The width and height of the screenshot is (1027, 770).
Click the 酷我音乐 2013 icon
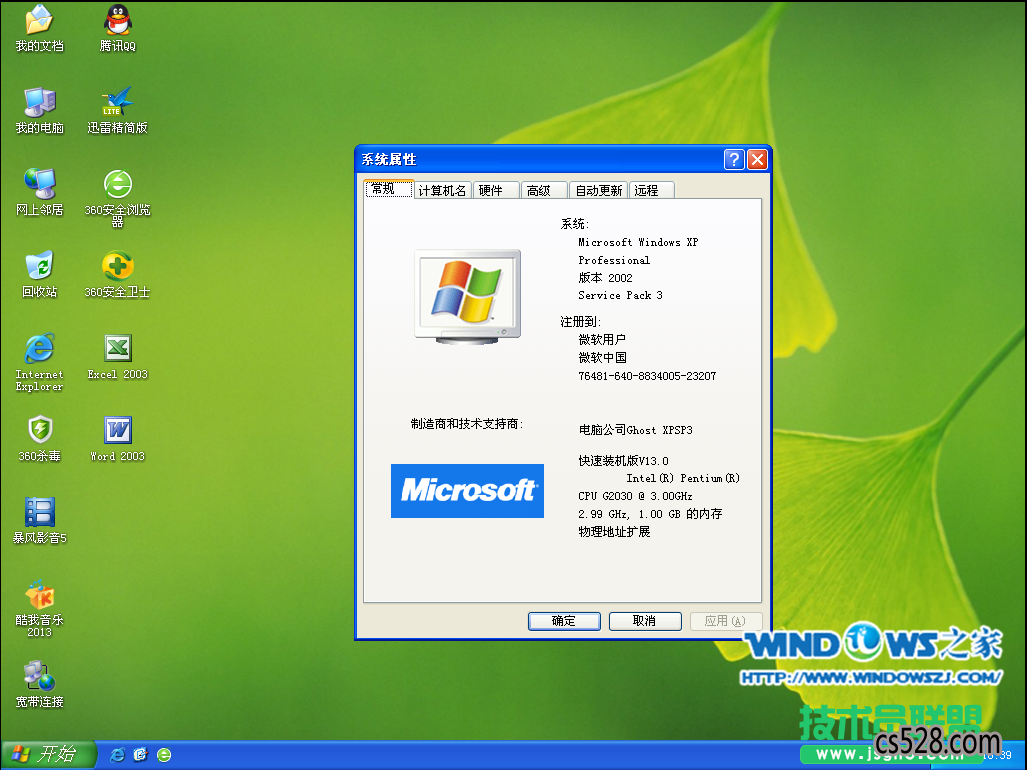pyautogui.click(x=39, y=608)
